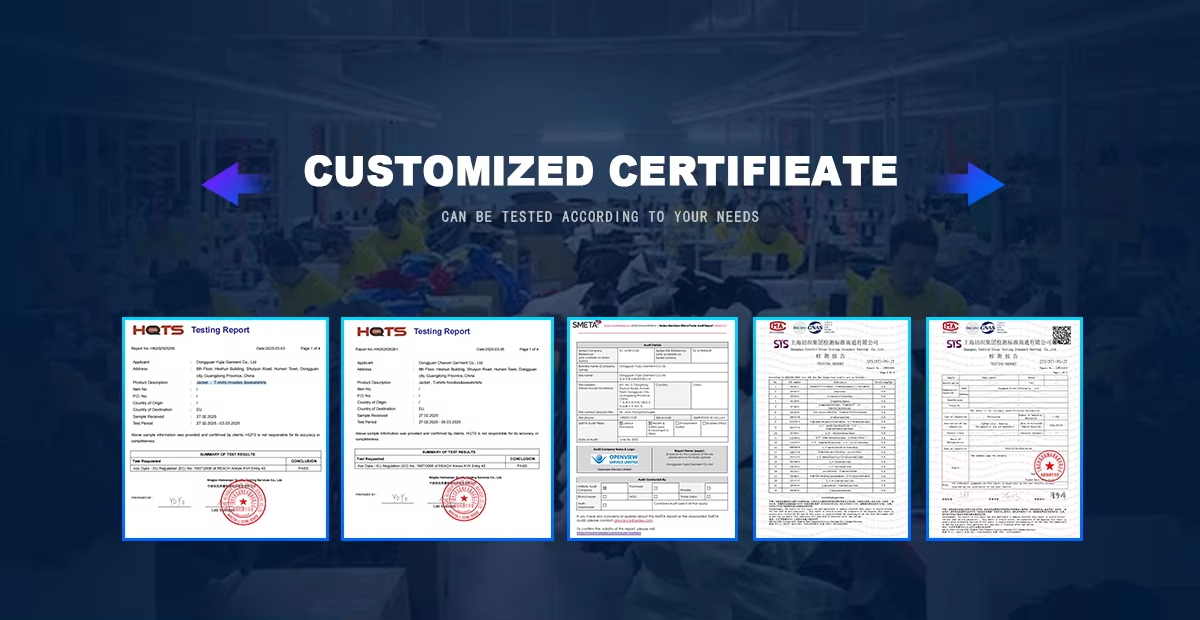Click the right blue carousel arrow
Viewport: 1200px width, 620px height.
tap(974, 183)
